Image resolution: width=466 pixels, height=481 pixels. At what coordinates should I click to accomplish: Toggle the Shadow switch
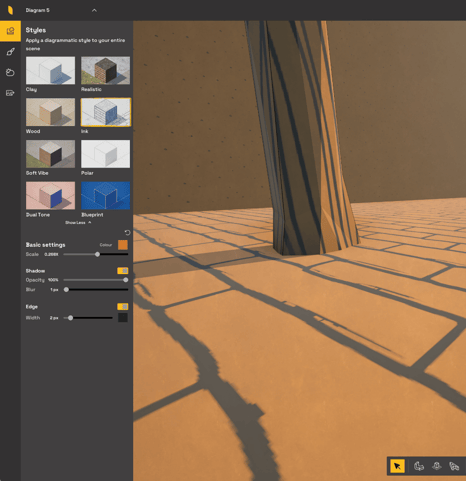click(x=123, y=271)
